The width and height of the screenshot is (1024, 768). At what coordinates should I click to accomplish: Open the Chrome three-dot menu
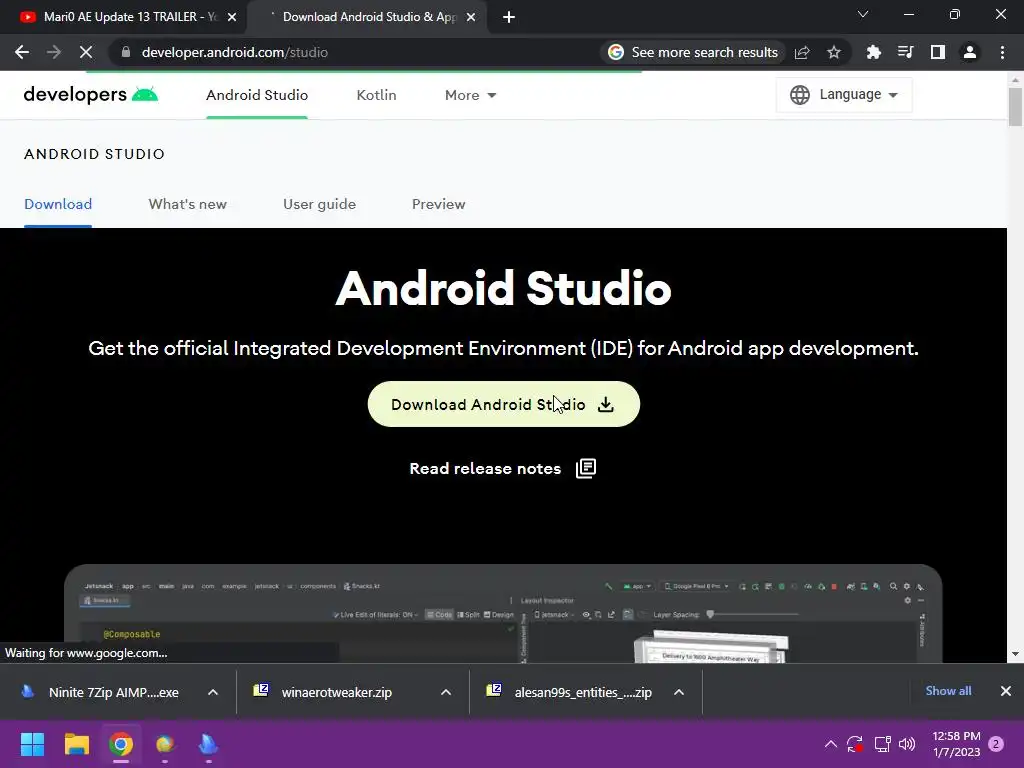tap(1002, 52)
